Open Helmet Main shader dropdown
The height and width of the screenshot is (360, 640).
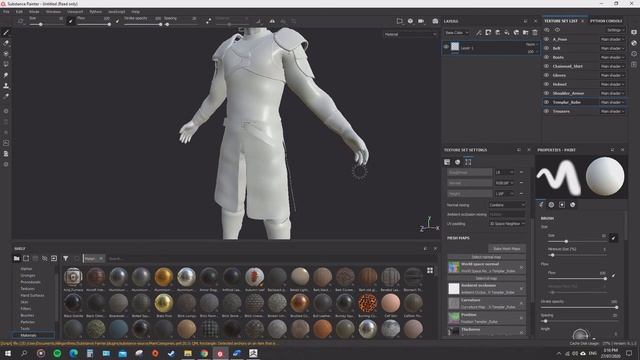(x=612, y=84)
